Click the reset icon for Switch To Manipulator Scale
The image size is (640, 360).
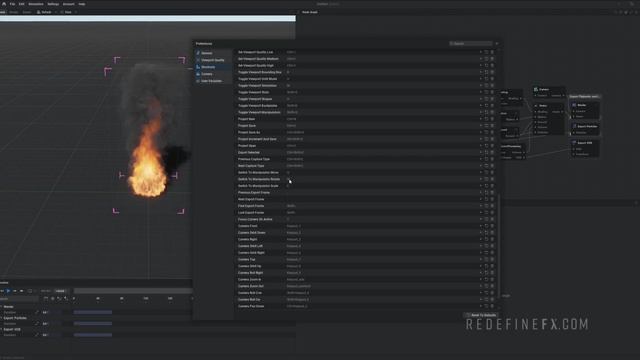pos(487,186)
